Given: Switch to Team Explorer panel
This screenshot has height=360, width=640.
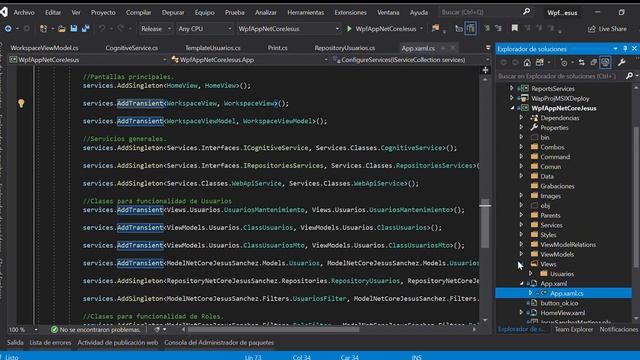Looking at the screenshot, I should (x=573, y=329).
